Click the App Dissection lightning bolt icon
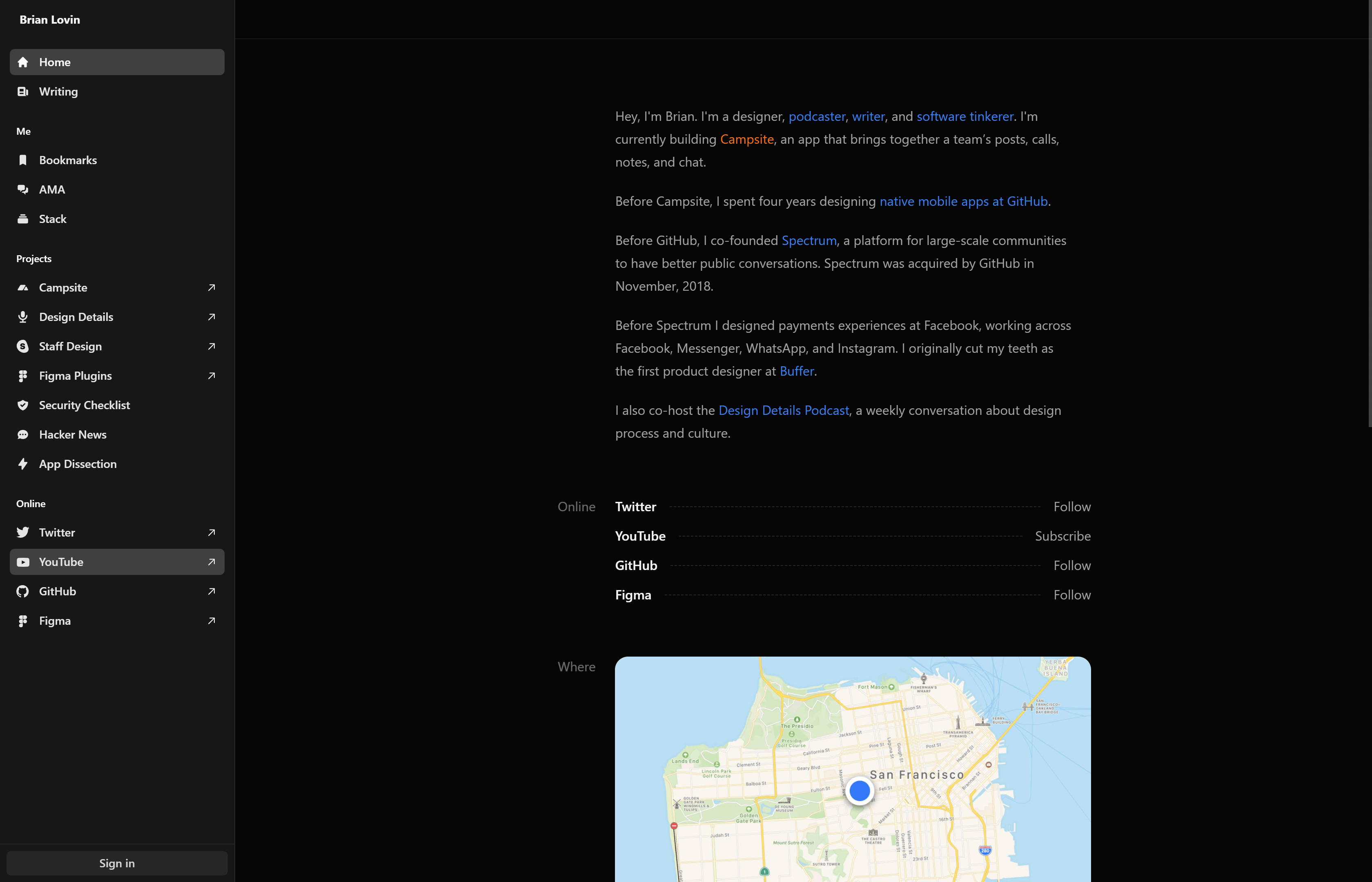The image size is (1372, 882). pyautogui.click(x=23, y=464)
